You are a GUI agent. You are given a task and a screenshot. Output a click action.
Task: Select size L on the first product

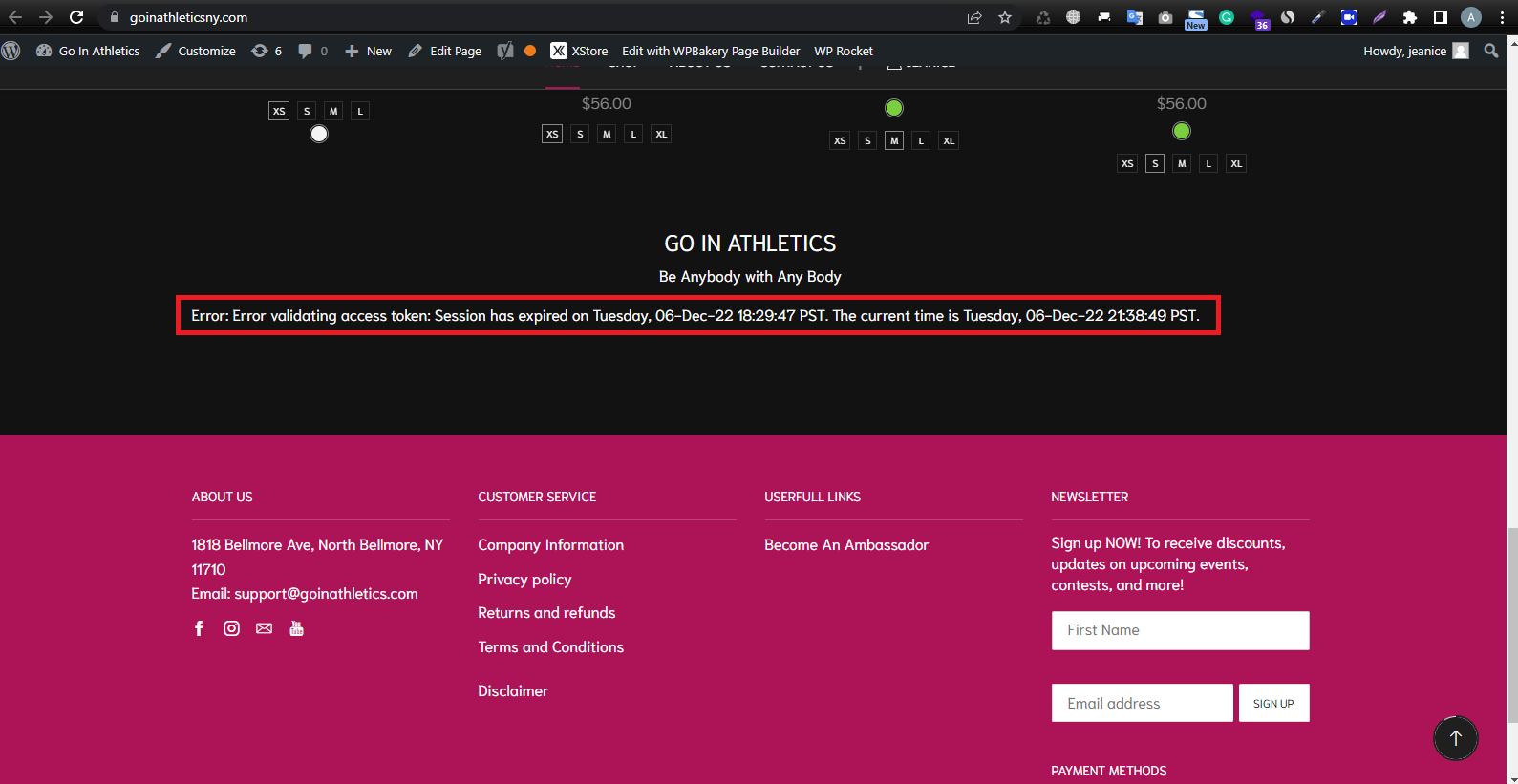click(360, 111)
